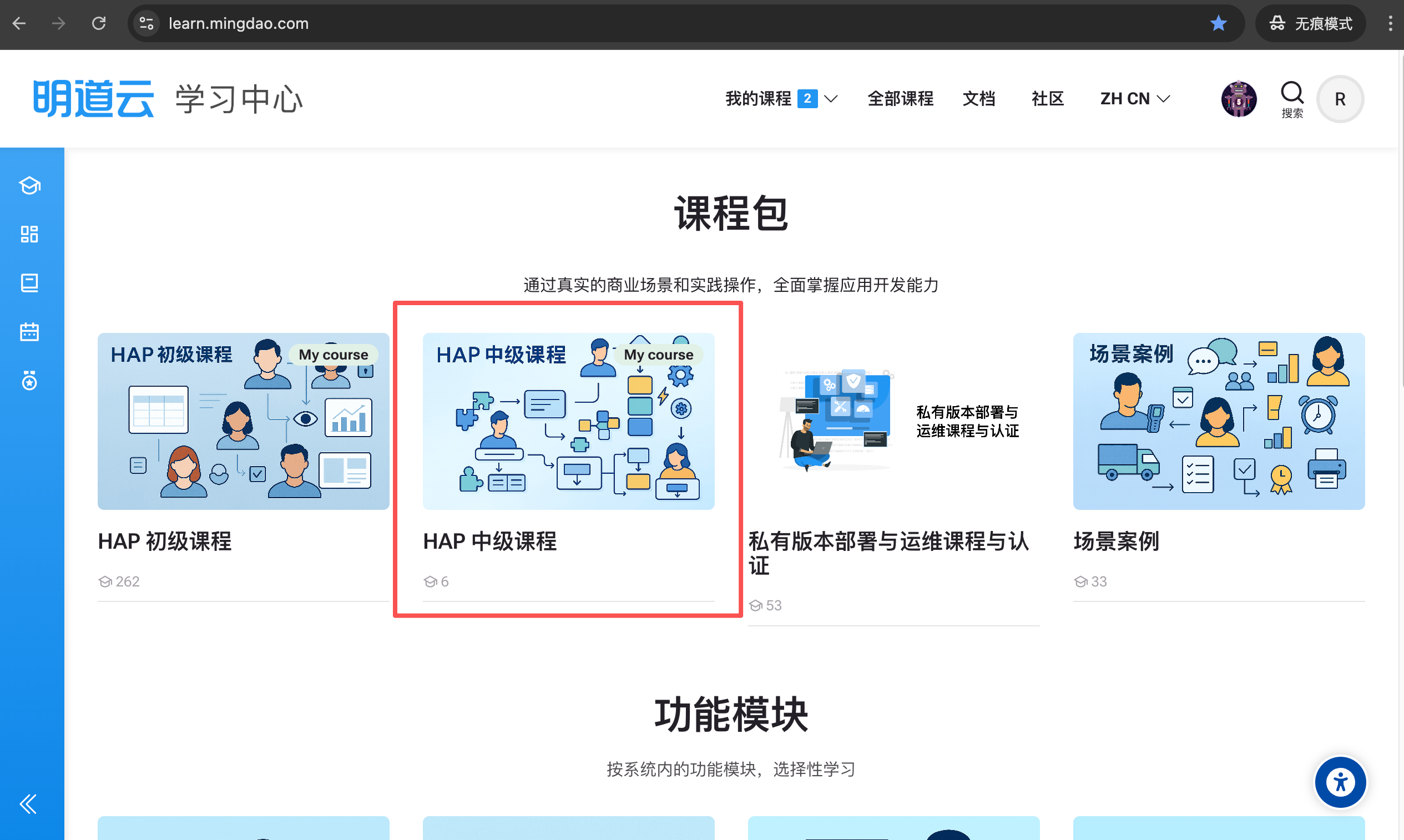Click the medal badge sidebar icon

tap(29, 381)
